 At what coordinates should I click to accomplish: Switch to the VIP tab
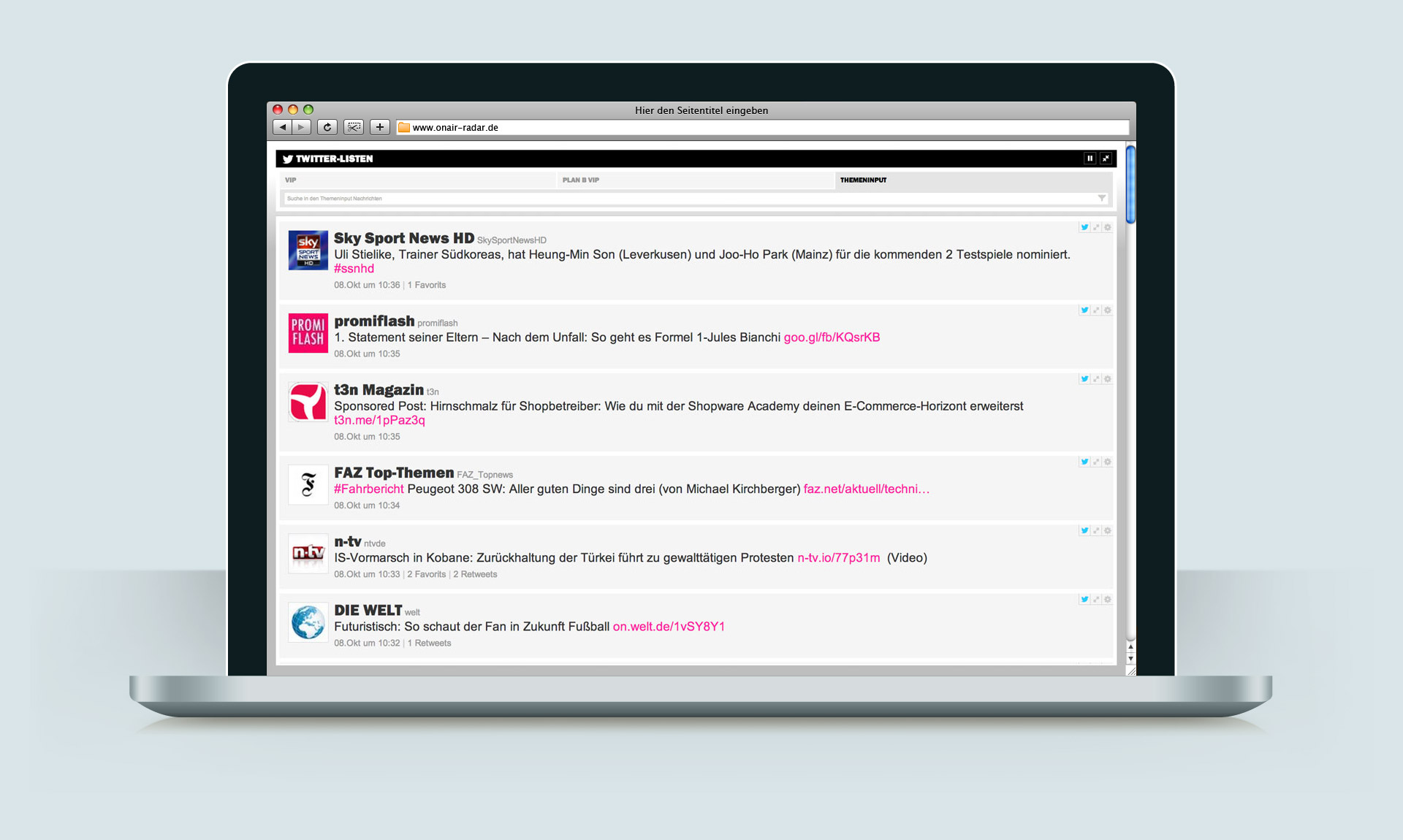tap(417, 180)
